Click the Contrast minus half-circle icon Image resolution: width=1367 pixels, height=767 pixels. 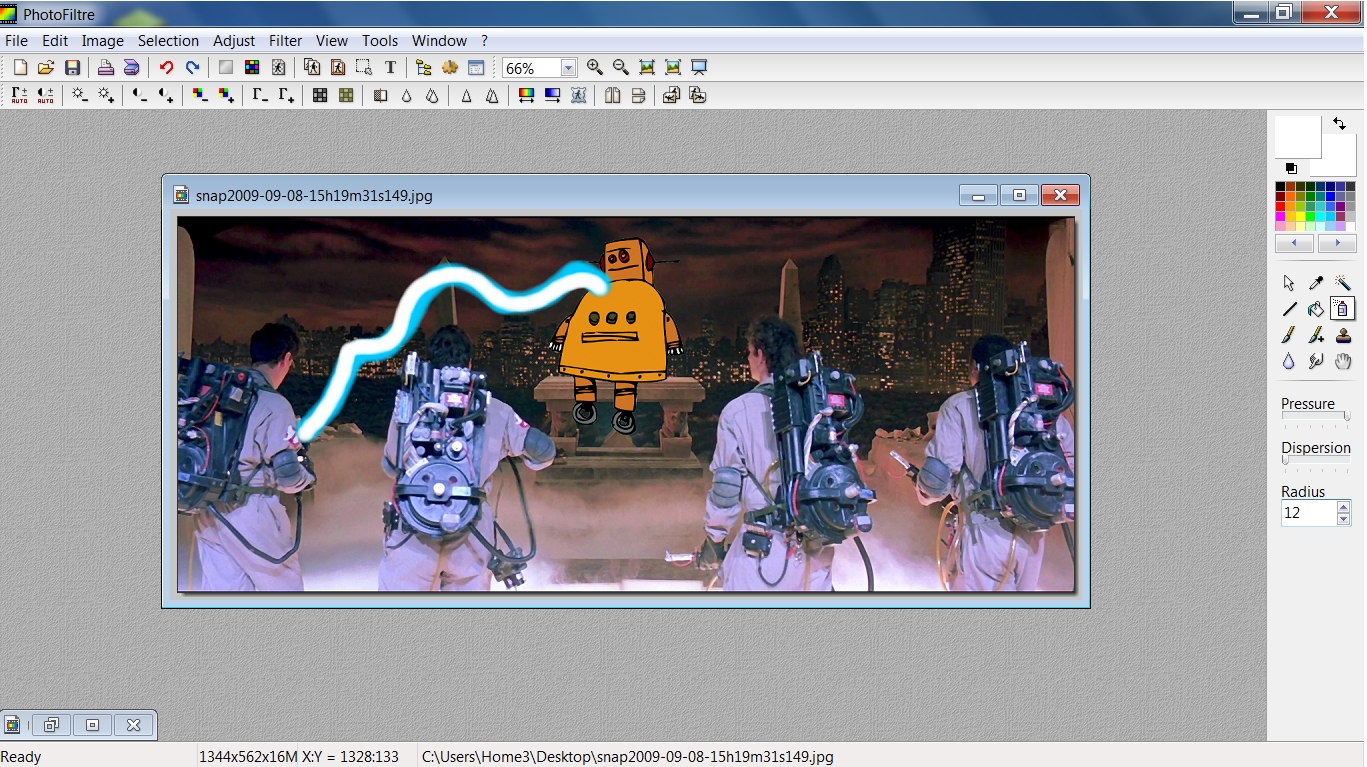tap(140, 96)
